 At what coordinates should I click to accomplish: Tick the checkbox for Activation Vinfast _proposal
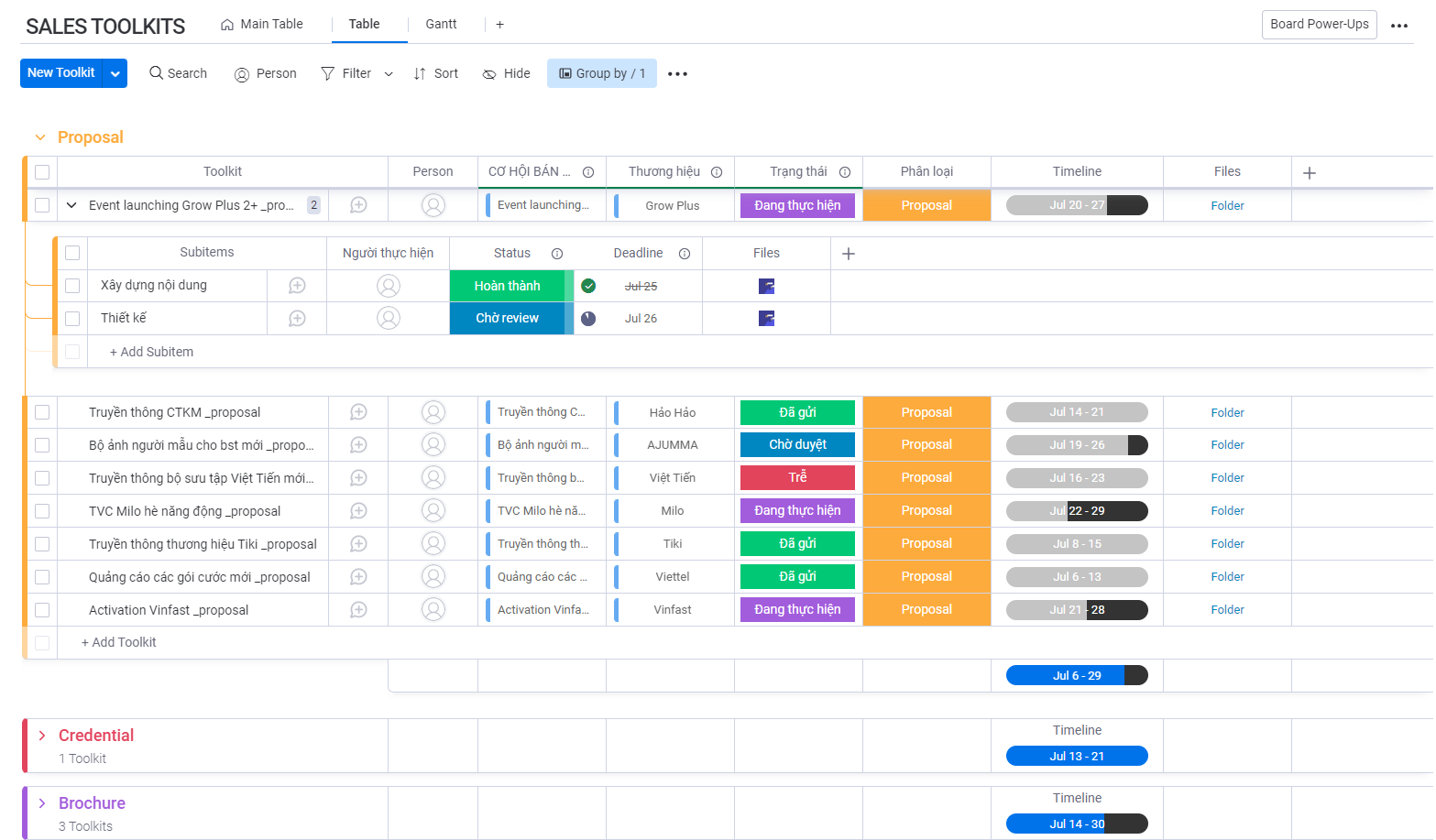tap(42, 610)
